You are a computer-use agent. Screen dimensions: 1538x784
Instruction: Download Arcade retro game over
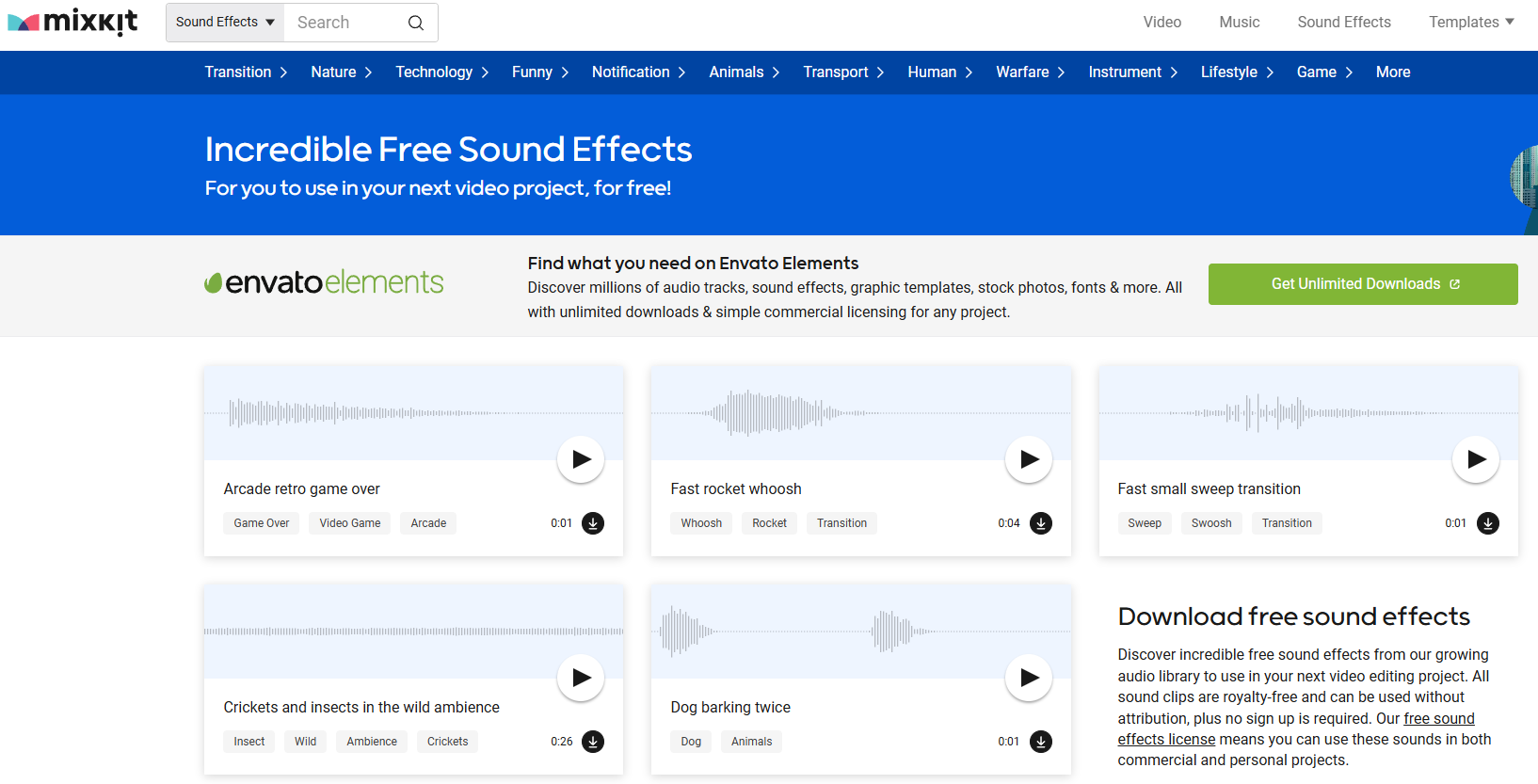point(593,523)
